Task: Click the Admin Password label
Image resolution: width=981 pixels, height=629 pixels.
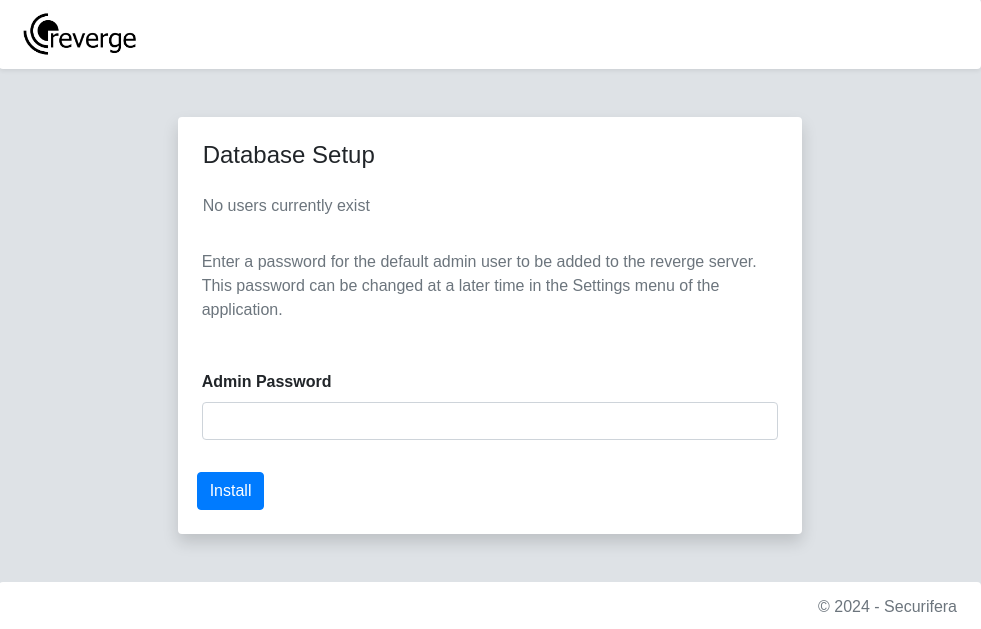Action: pyautogui.click(x=267, y=382)
